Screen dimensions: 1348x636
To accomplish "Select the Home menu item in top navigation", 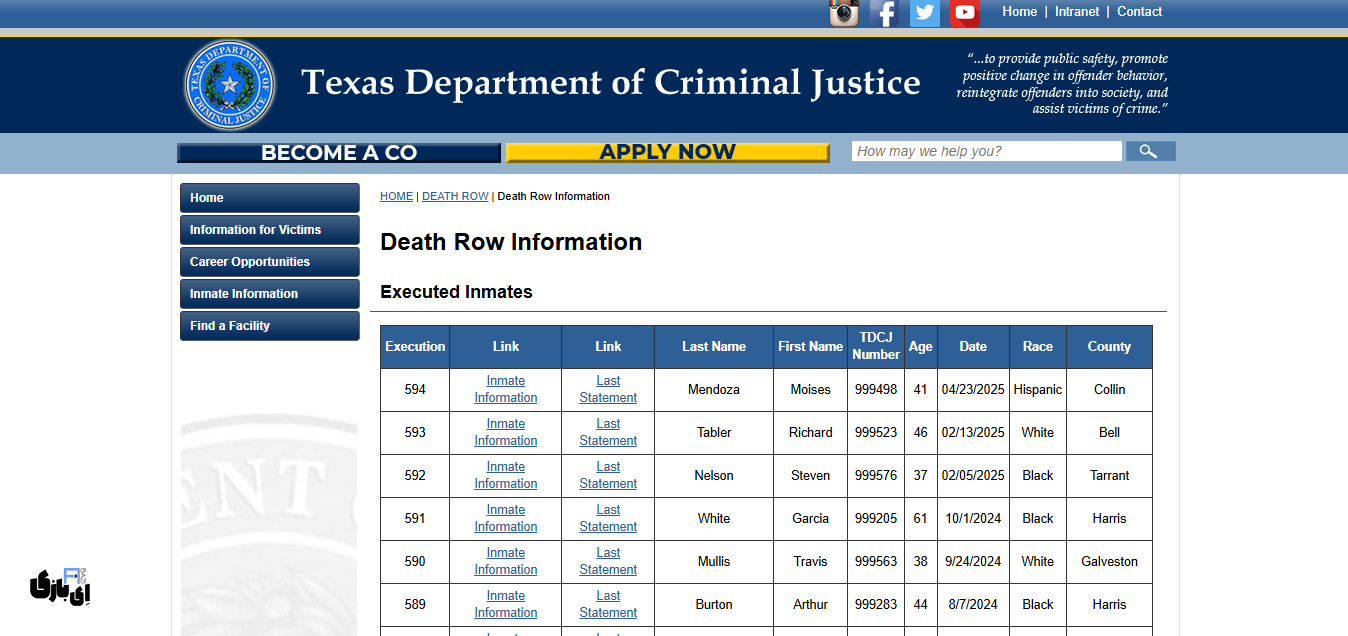I will pos(1019,11).
